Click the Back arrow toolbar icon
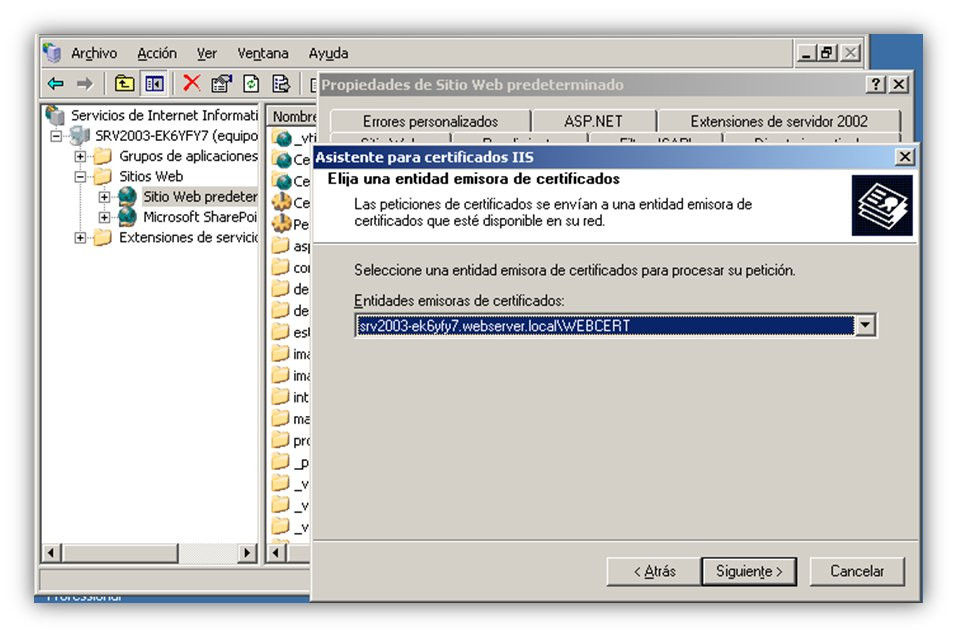957x637 pixels. click(x=56, y=84)
